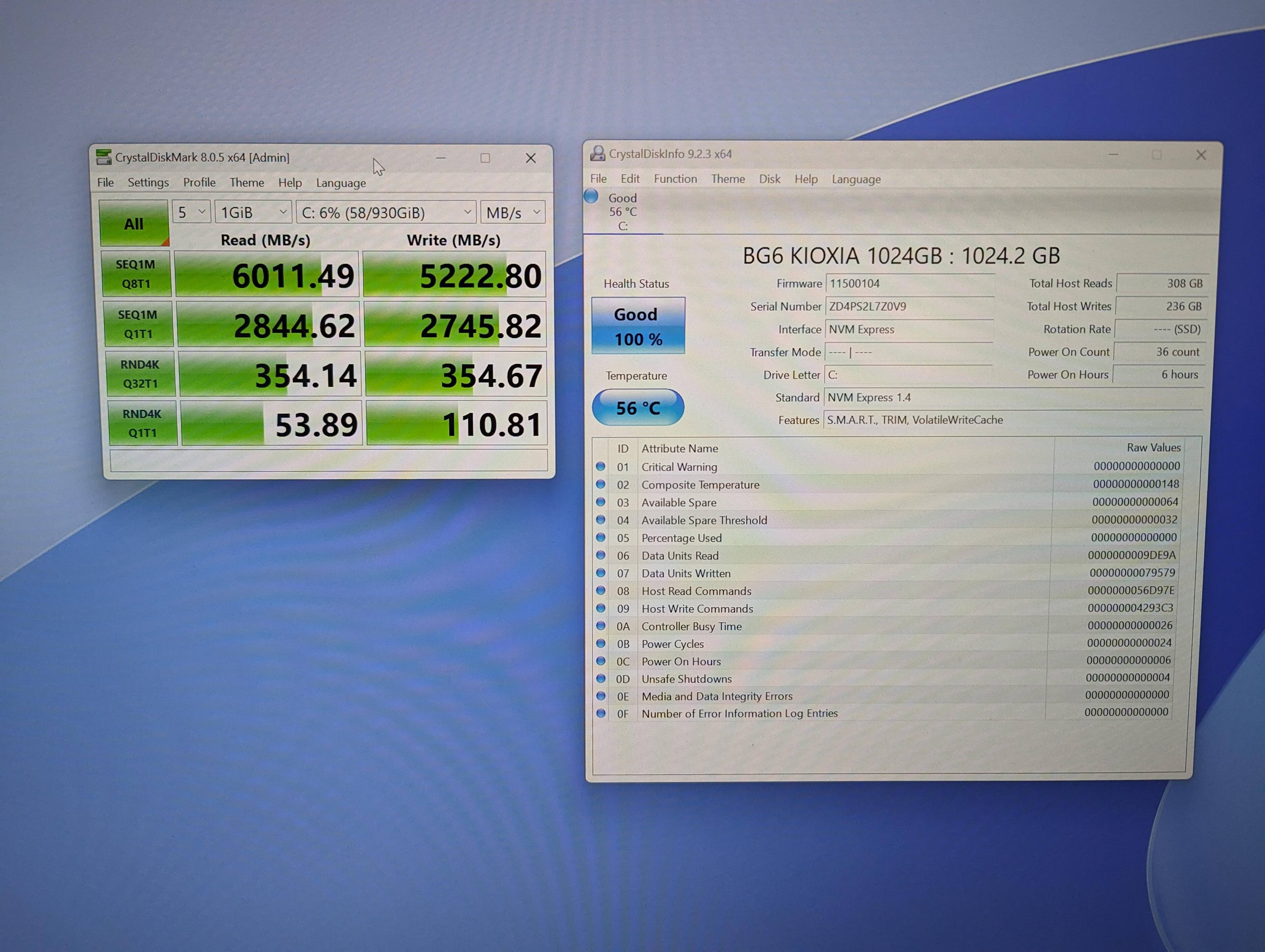Open the 1GiB test size dropdown

253,212
